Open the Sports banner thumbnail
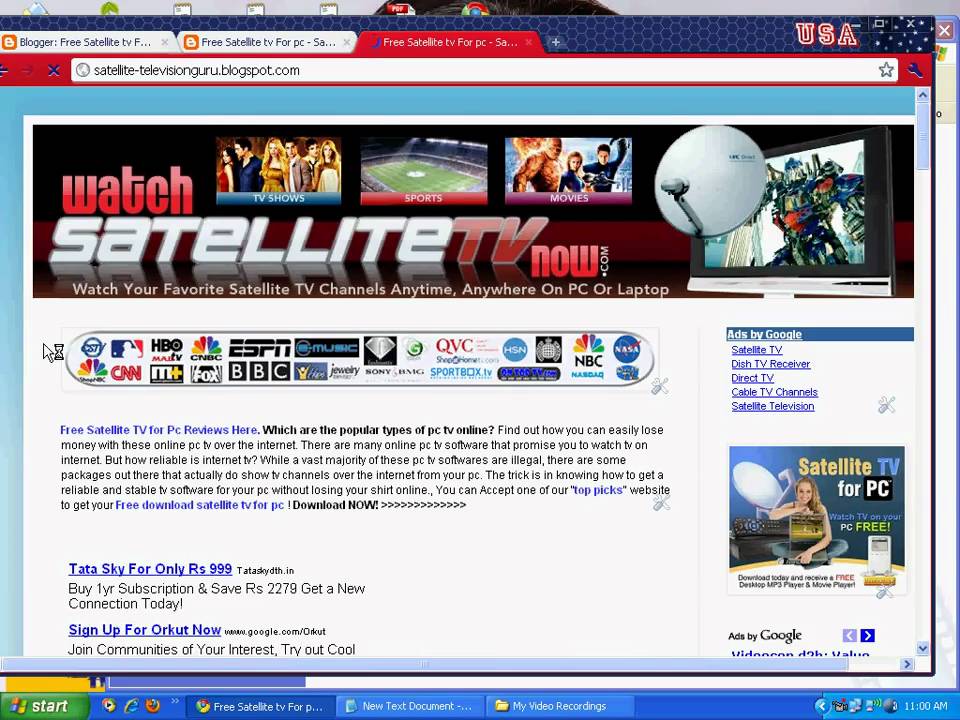 [x=424, y=171]
